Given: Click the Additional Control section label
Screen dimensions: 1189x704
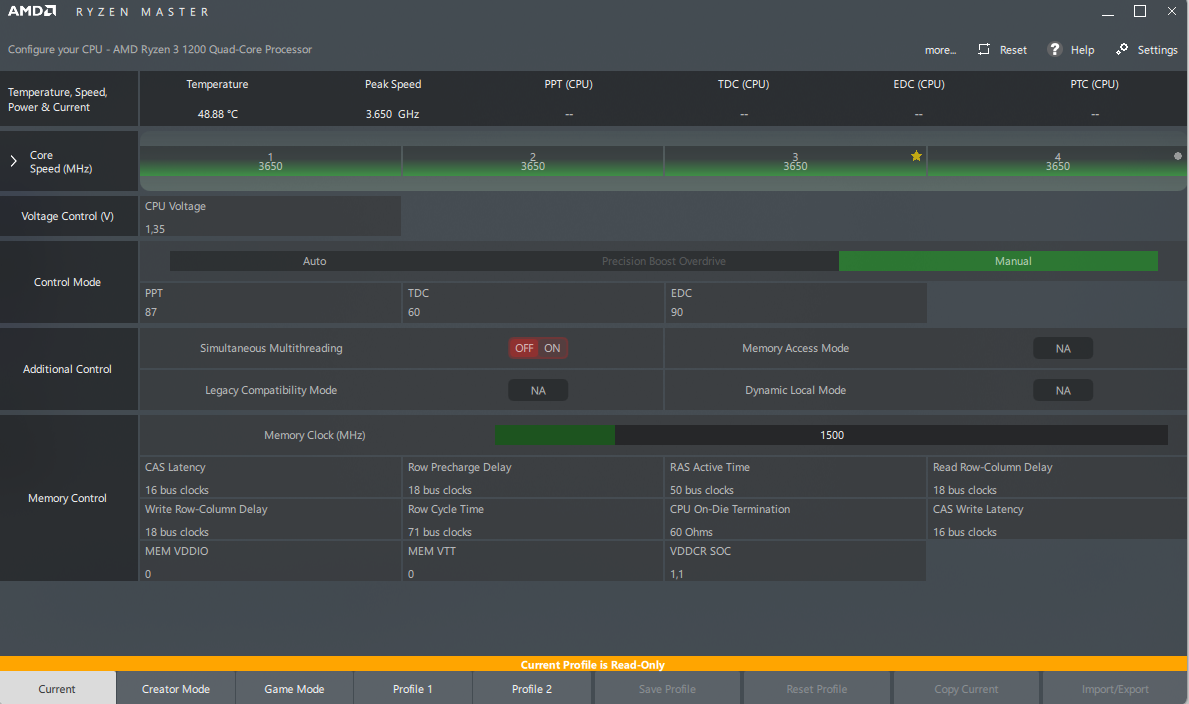Looking at the screenshot, I should click(67, 369).
